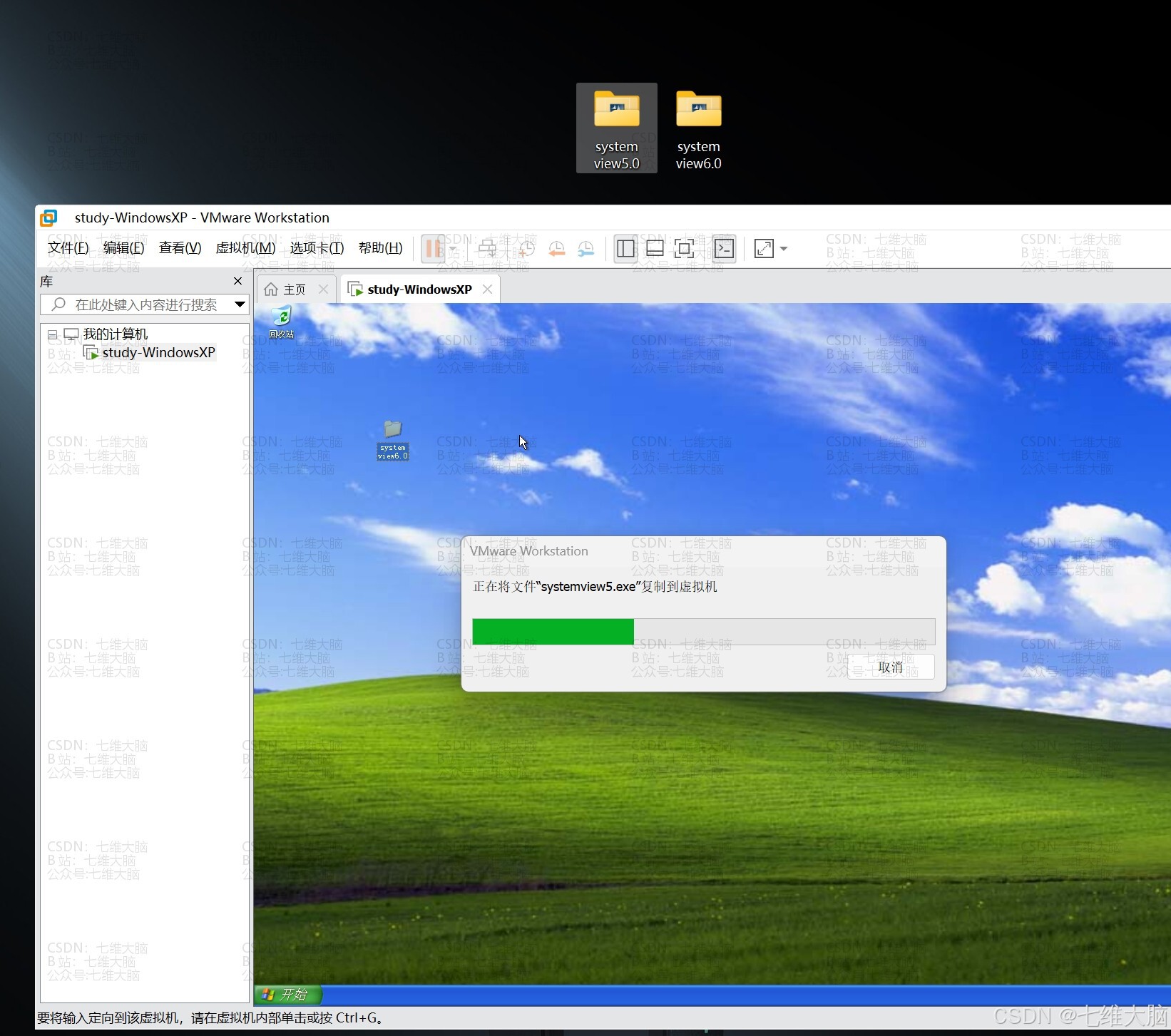Click the Pause virtual machine toolbar icon
The width and height of the screenshot is (1171, 1036).
[x=434, y=249]
